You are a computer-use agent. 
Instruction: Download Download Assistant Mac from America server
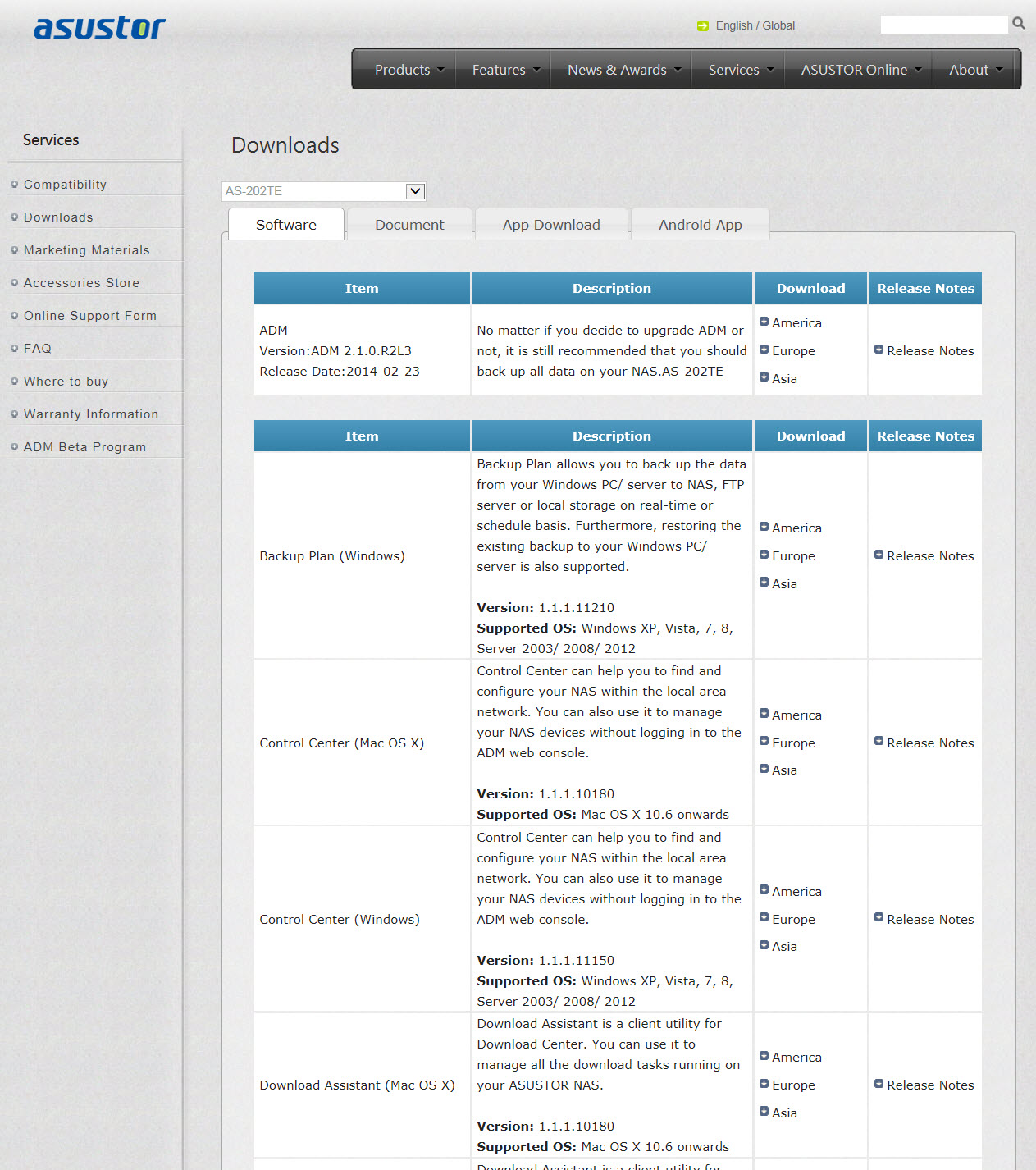point(796,1058)
